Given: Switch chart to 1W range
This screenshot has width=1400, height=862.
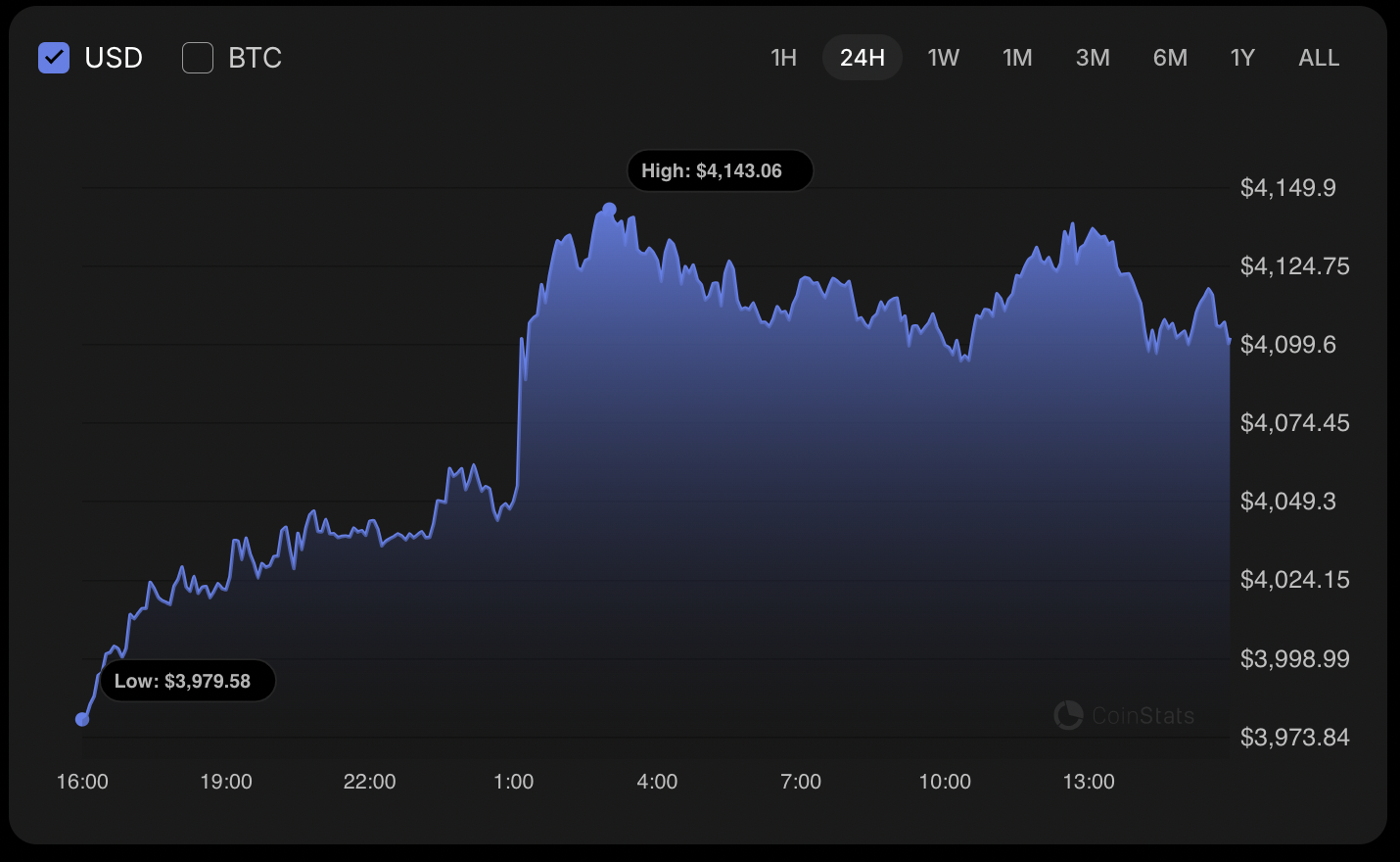Looking at the screenshot, I should (943, 58).
